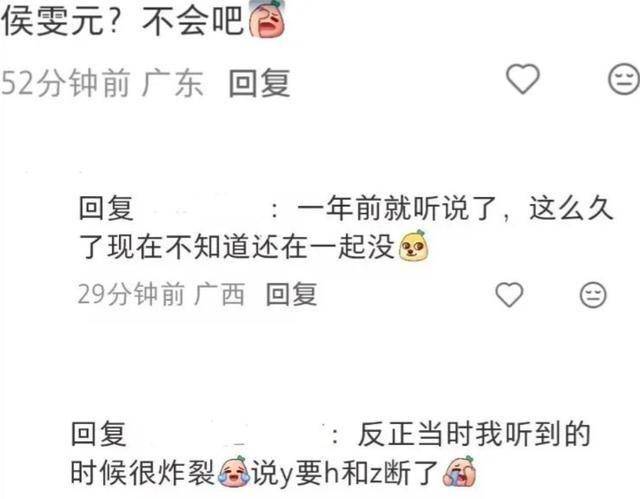Viewport: 640px width, 499px height.
Task: Click the laughing-crying emoji after 很炸裂
Action: coord(233,472)
